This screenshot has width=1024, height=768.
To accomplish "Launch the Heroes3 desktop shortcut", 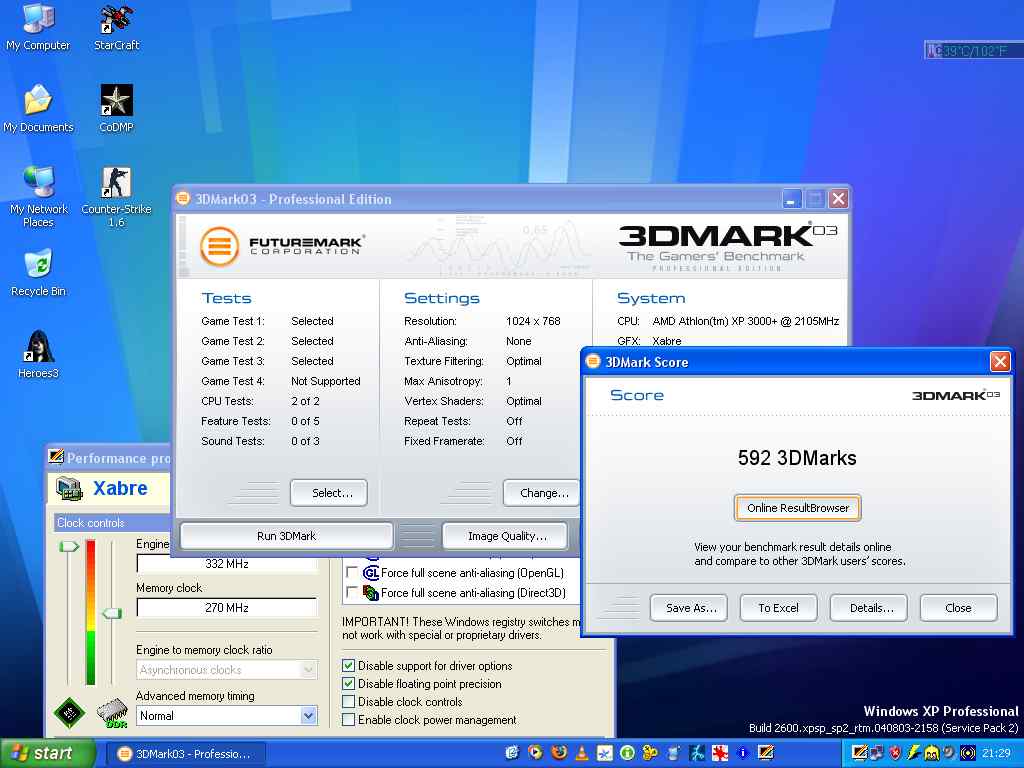I will click(39, 355).
